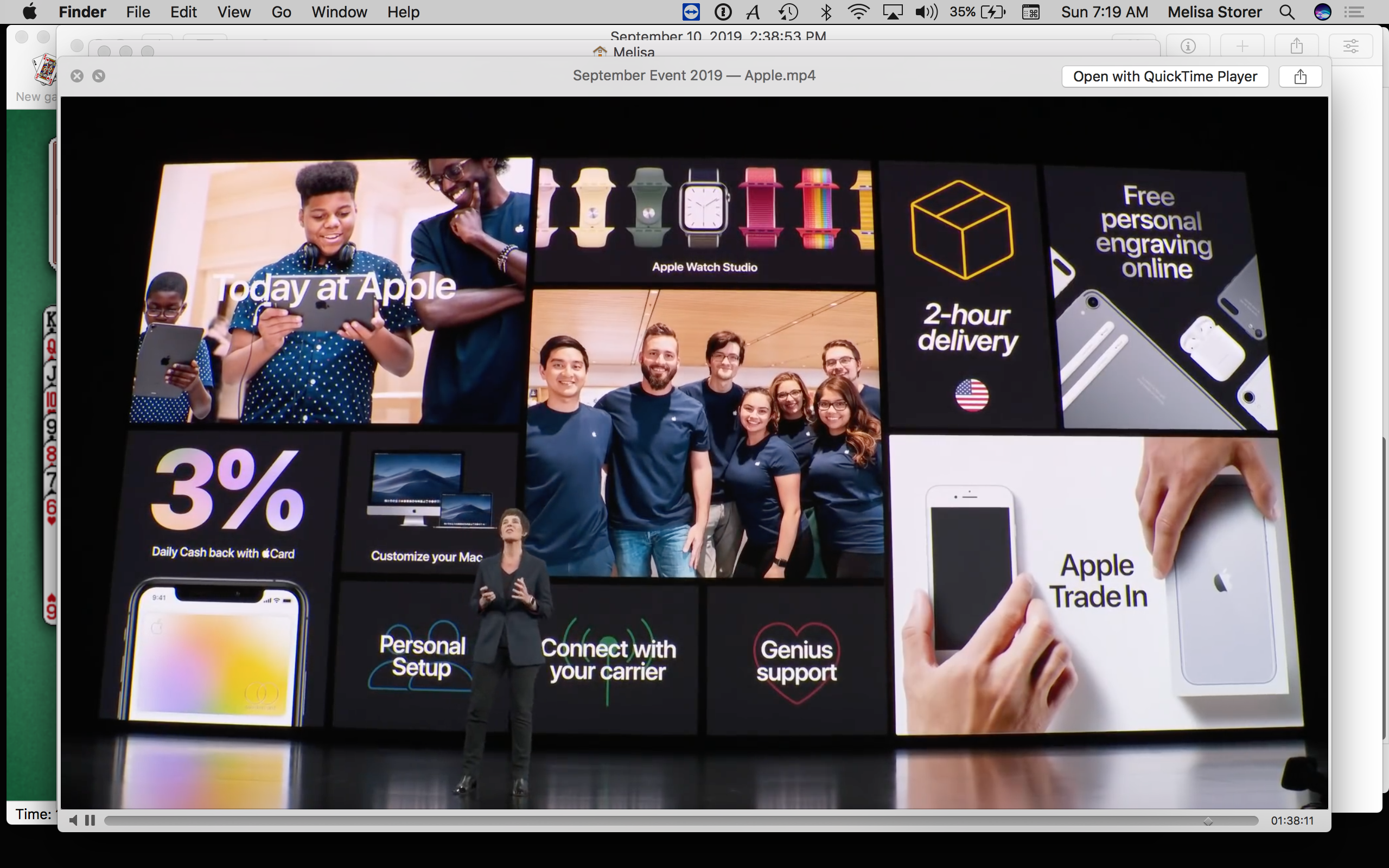Screen dimensions: 1389x868
Task: Click the Time label in solitaire window
Action: point(34,814)
